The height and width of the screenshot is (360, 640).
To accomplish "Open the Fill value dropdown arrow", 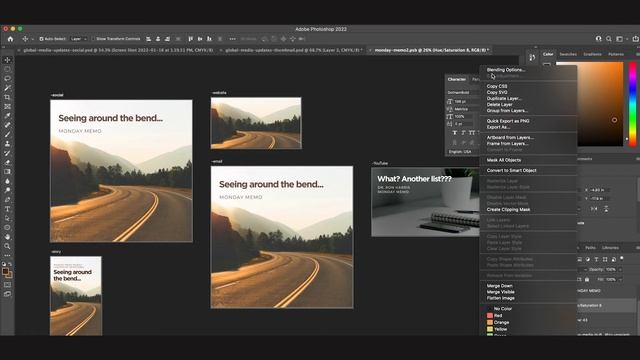I will click(x=620, y=280).
